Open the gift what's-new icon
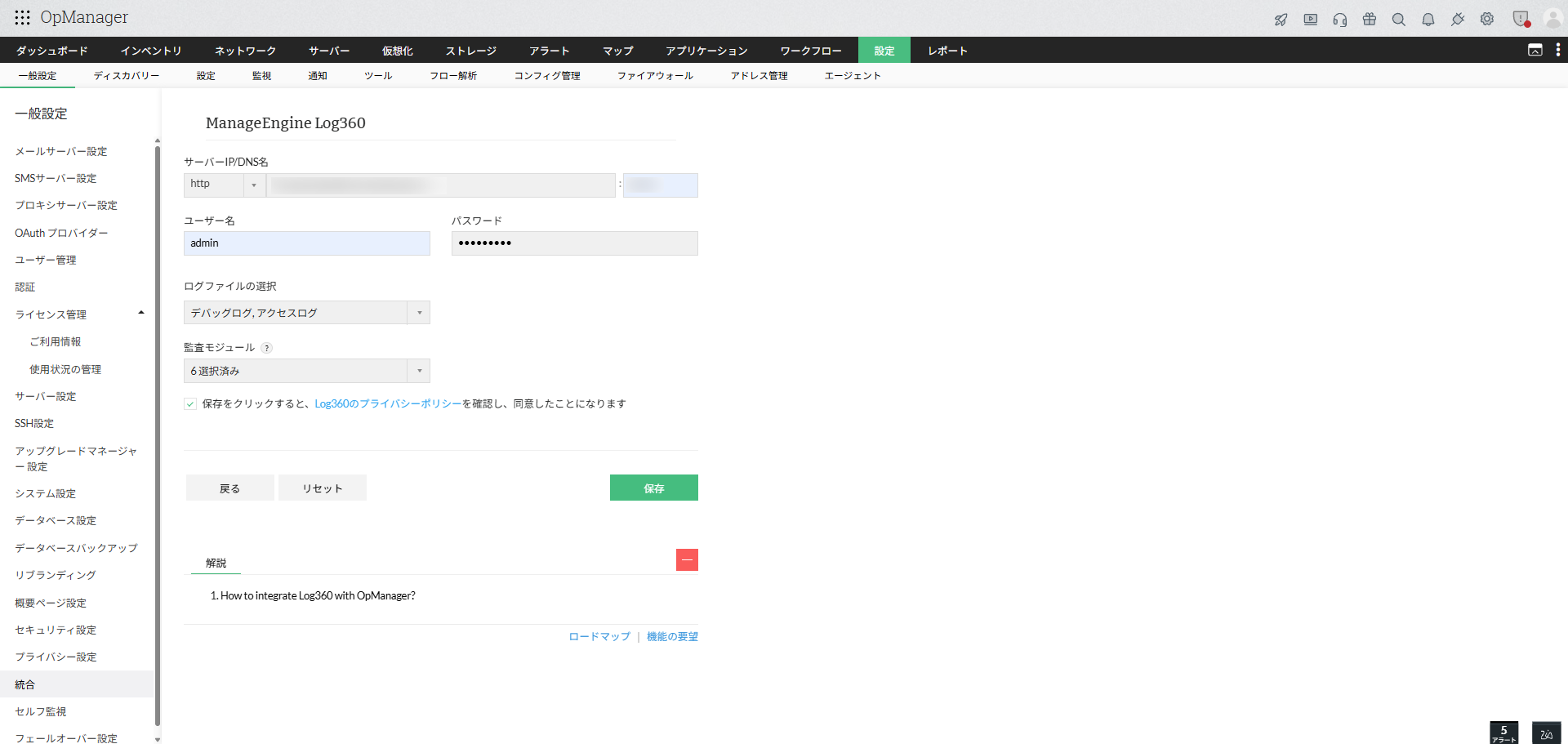 [1370, 20]
